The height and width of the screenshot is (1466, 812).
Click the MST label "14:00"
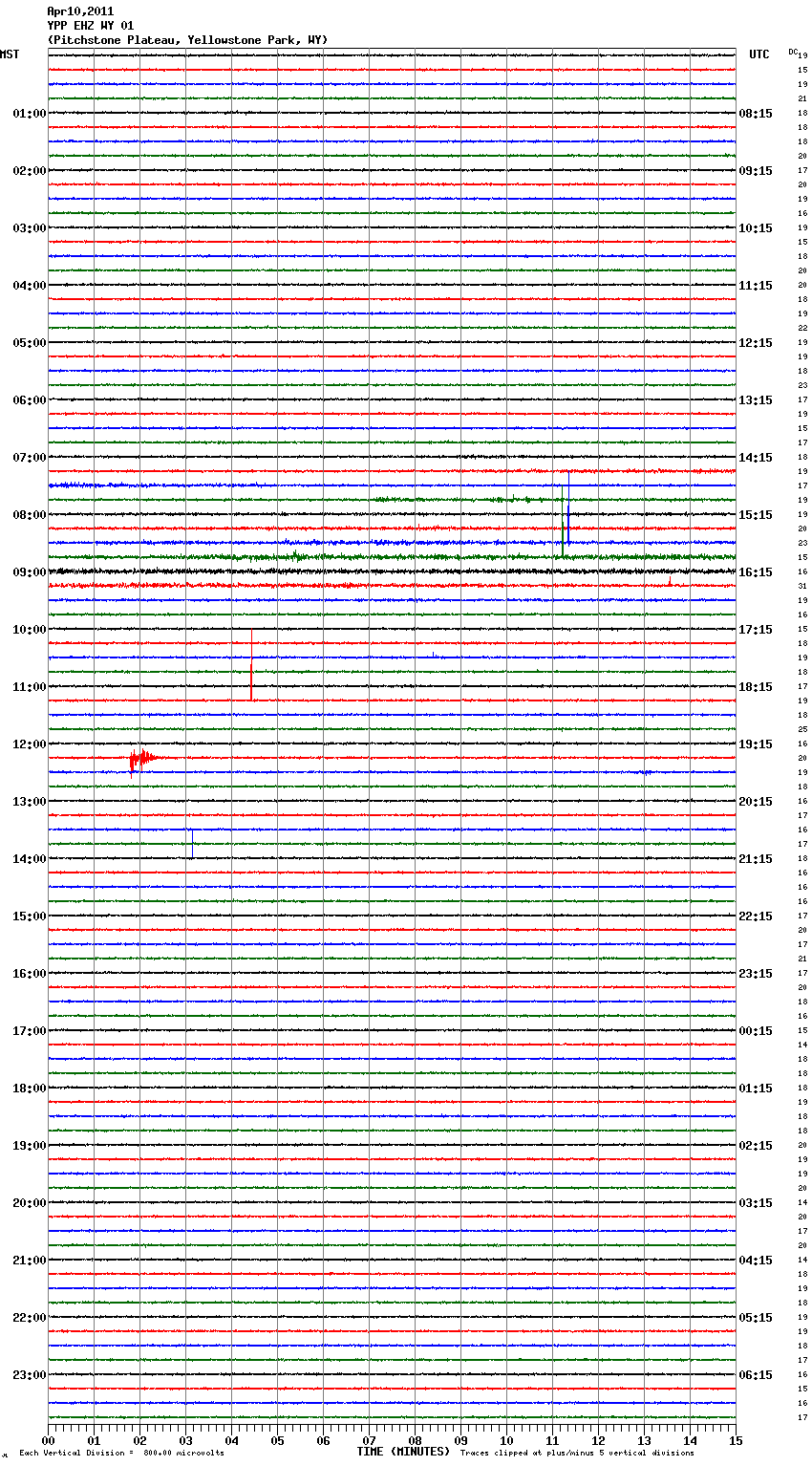click(x=30, y=859)
